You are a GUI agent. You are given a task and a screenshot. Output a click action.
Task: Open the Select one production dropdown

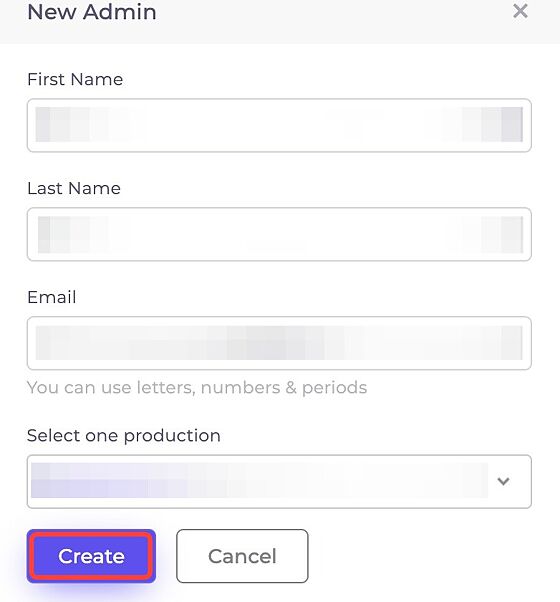tap(279, 481)
